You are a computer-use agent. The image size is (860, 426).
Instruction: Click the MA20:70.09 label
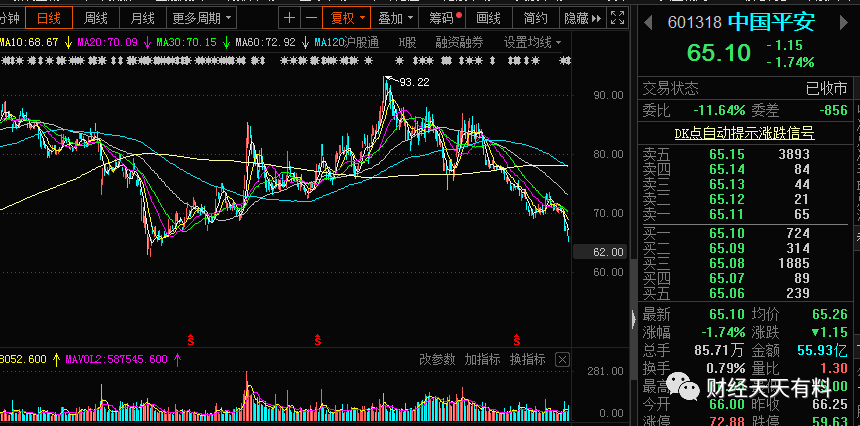tap(108, 42)
